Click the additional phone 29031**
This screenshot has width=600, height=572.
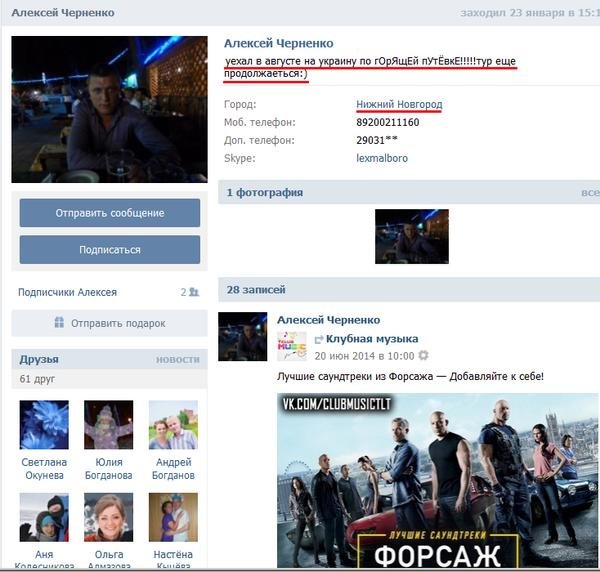click(377, 140)
